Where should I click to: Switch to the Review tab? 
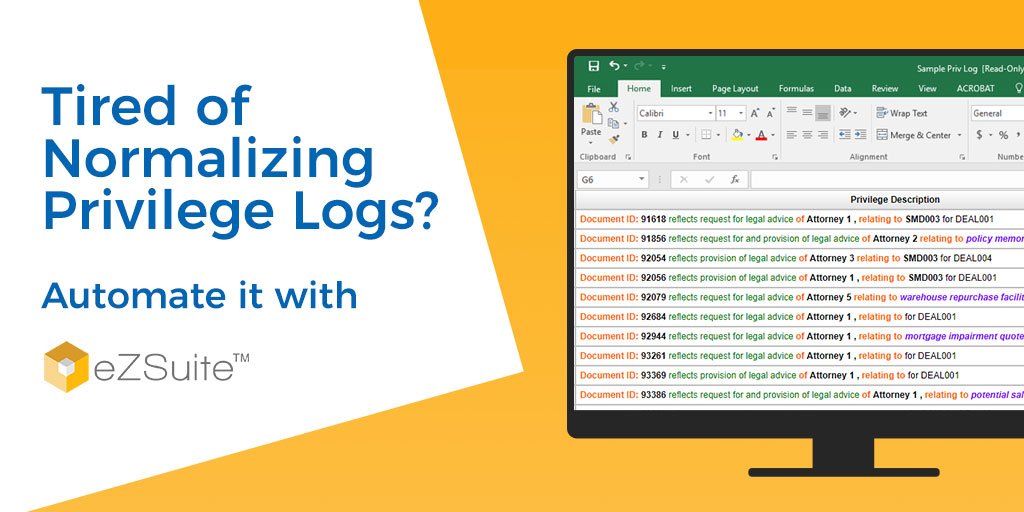click(x=885, y=89)
